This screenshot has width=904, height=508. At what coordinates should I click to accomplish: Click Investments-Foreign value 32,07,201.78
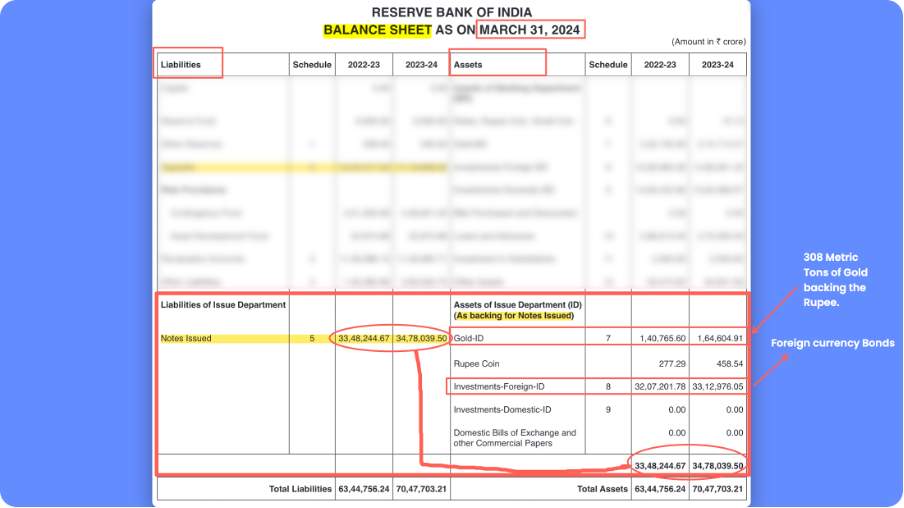click(660, 387)
